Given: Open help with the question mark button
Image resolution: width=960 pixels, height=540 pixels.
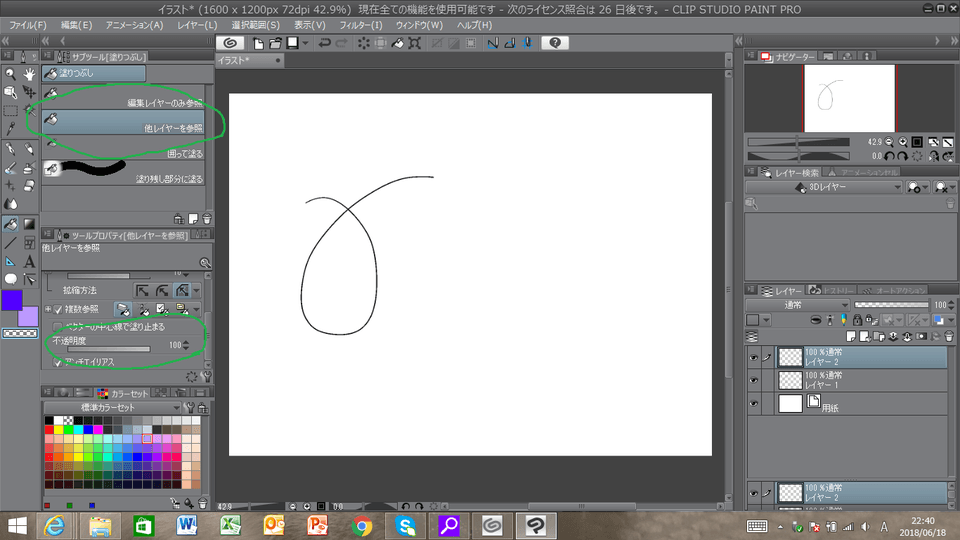Looking at the screenshot, I should click(x=555, y=43).
